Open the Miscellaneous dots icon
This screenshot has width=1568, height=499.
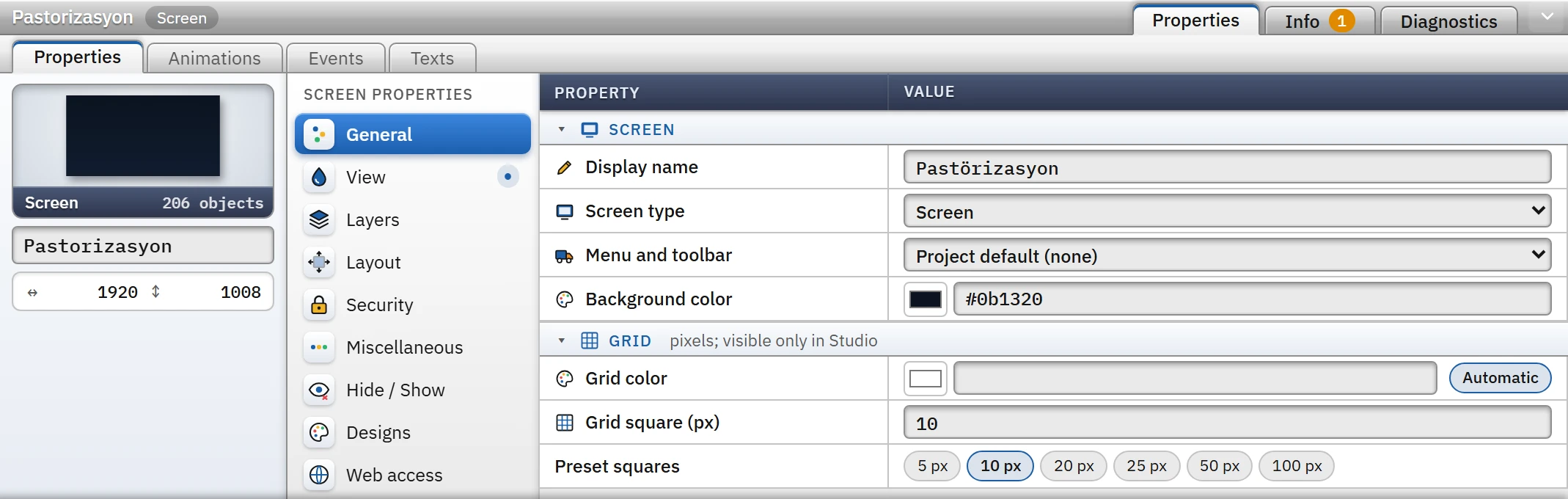[319, 347]
